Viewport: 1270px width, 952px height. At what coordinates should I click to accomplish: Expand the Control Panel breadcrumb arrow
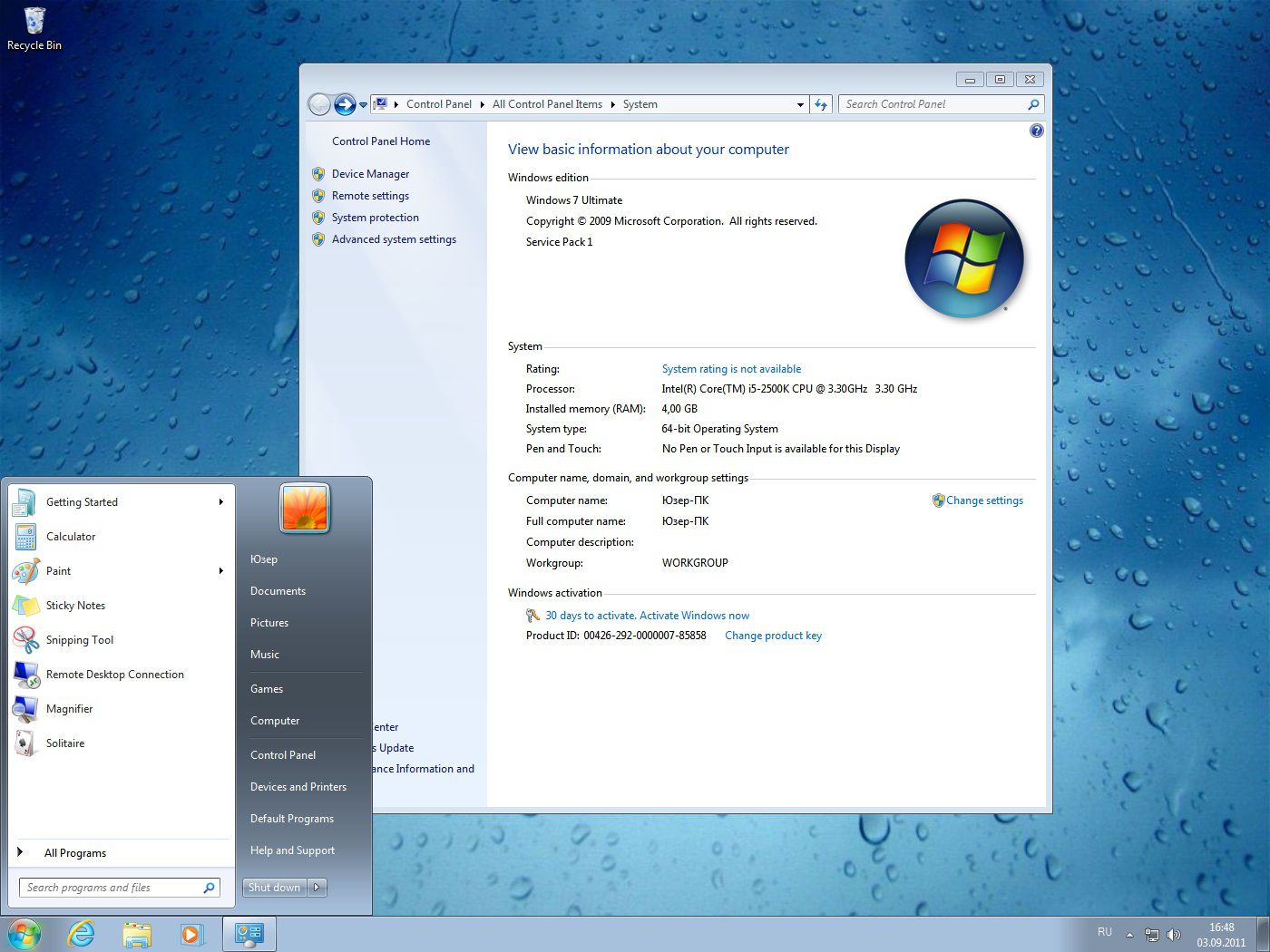tap(482, 104)
